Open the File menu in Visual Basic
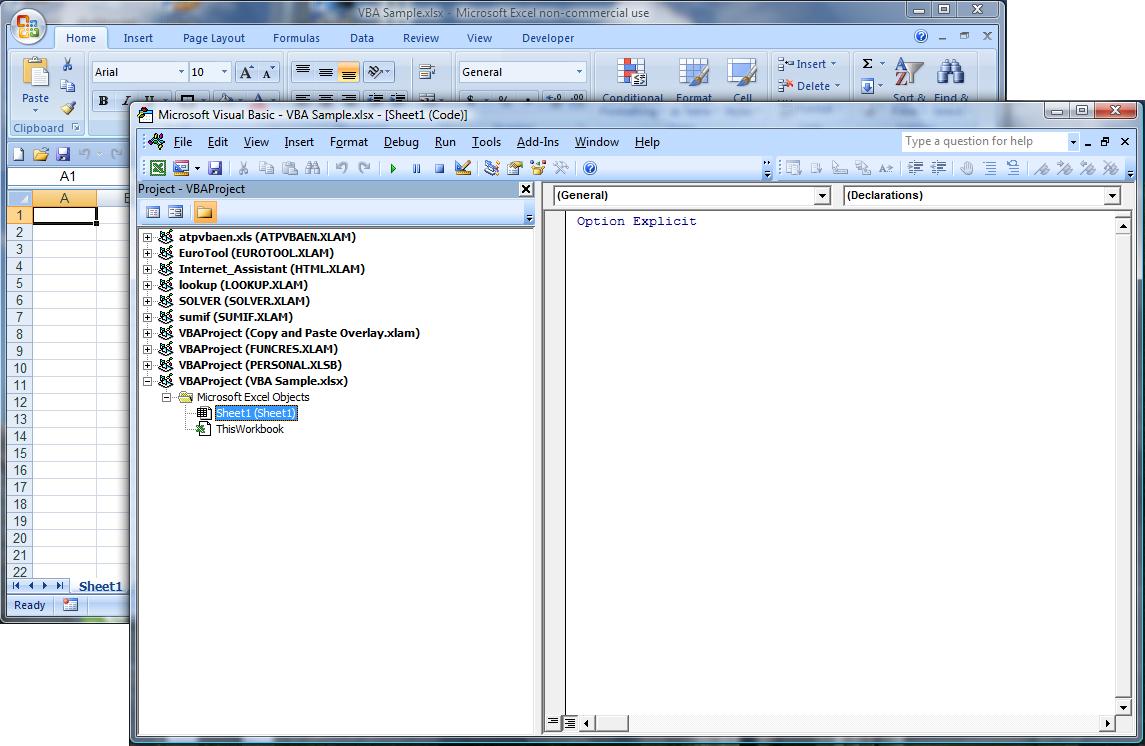The height and width of the screenshot is (746, 1145). click(x=183, y=142)
